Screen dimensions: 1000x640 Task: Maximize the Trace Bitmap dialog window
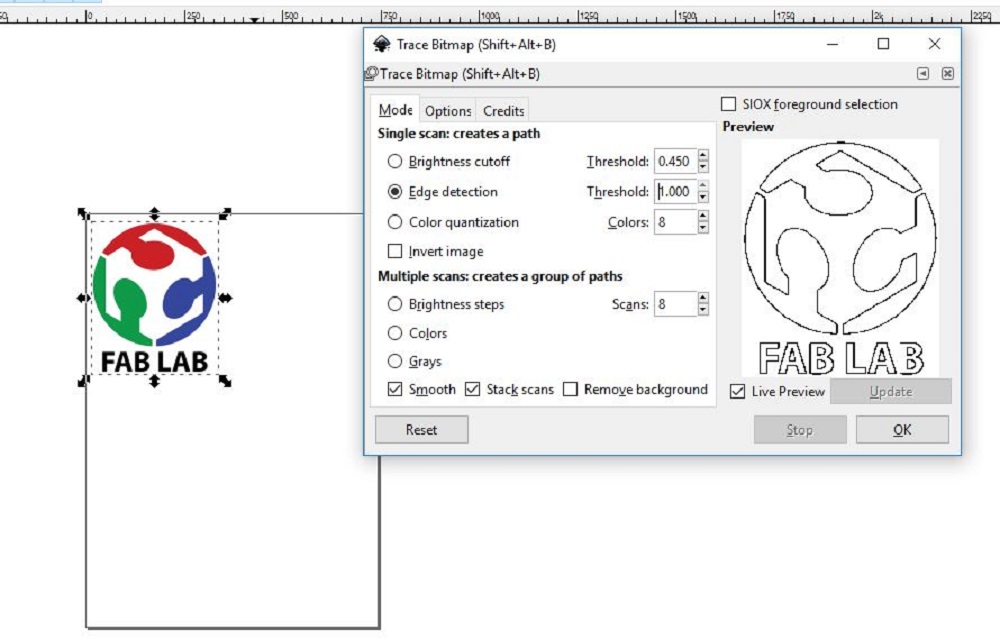[883, 44]
